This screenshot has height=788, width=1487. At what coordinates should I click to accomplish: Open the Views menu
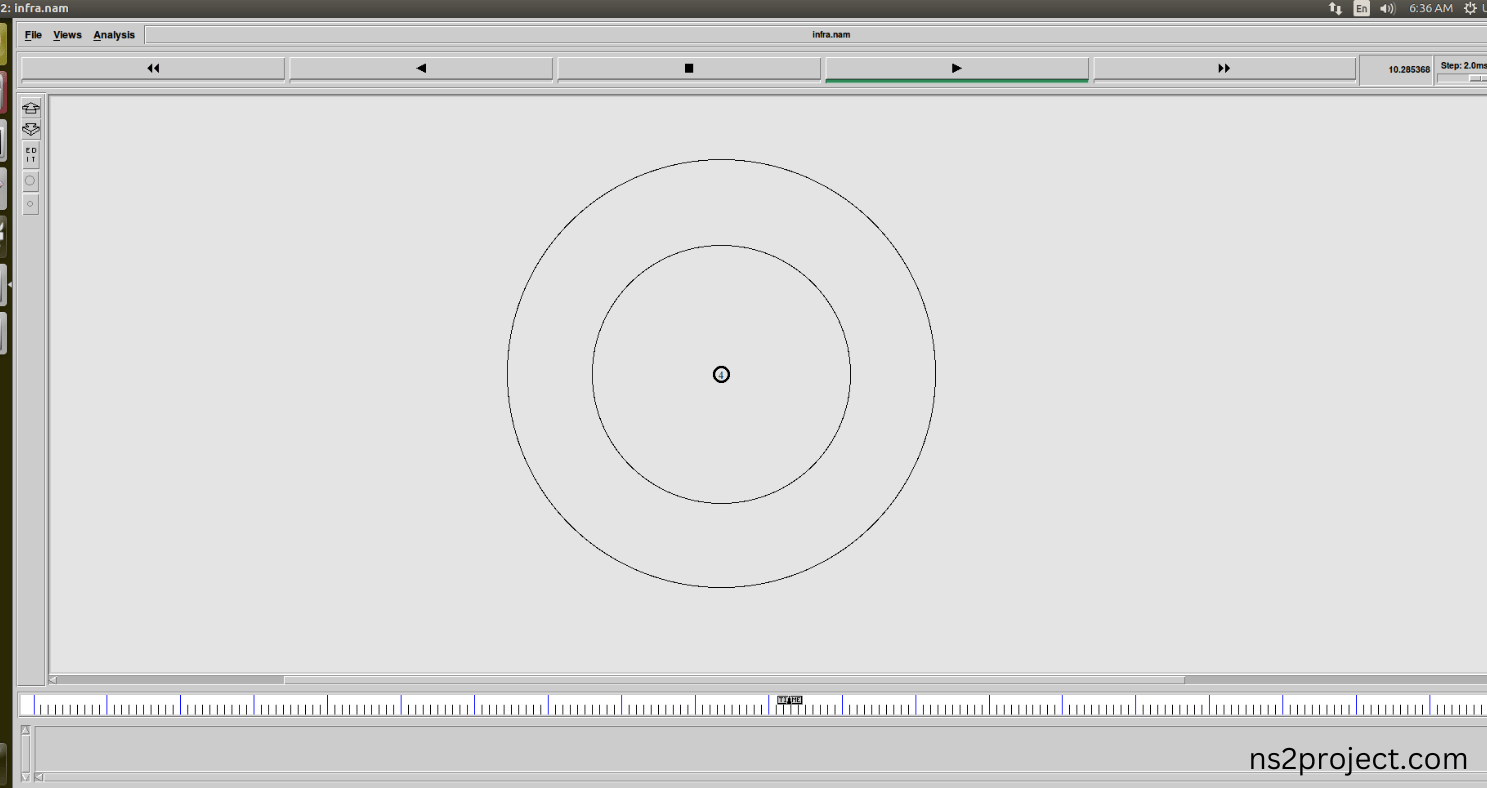click(x=67, y=35)
